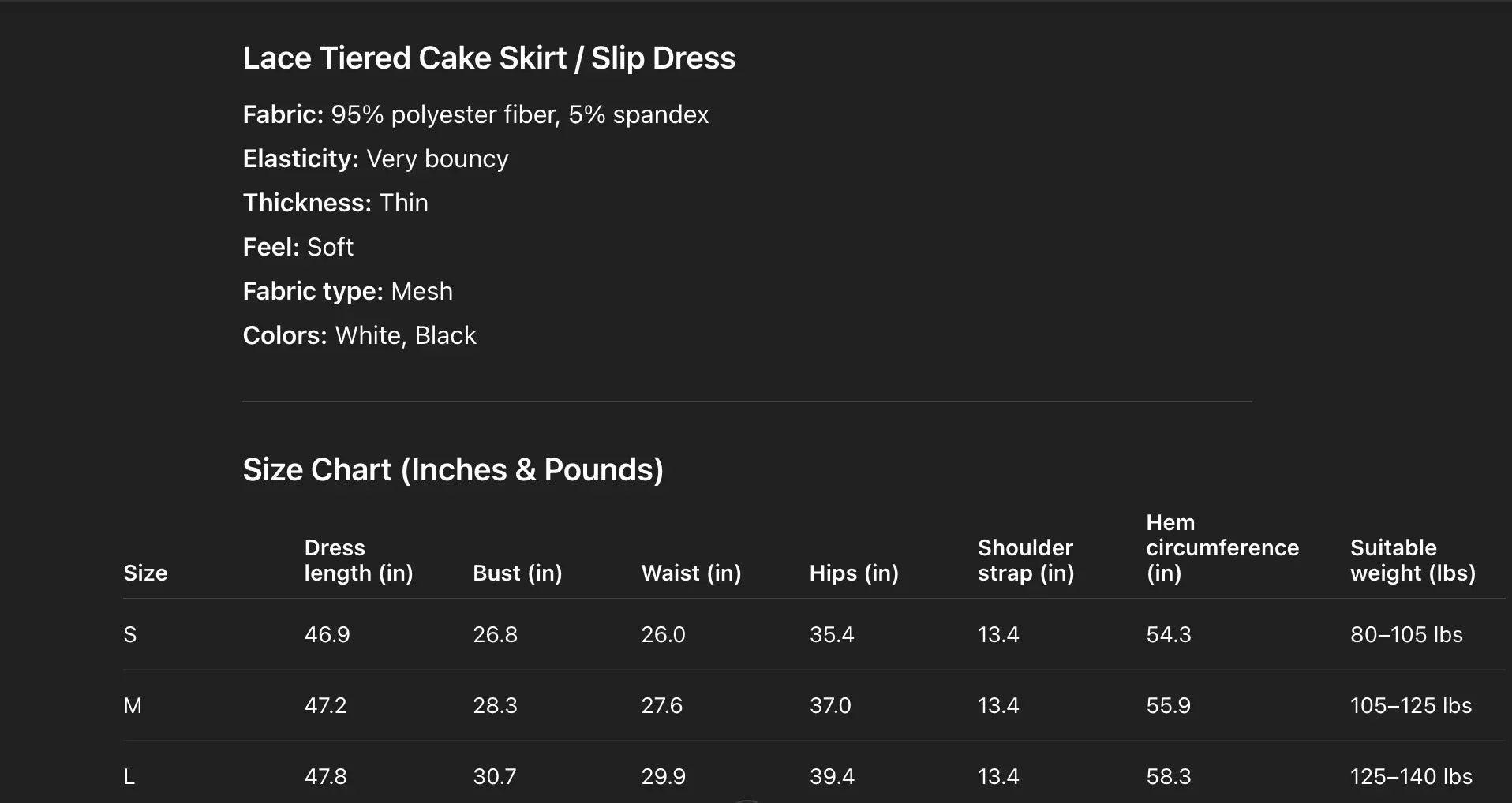1512x803 pixels.
Task: Click the "Waist (in)" column header
Action: [x=691, y=573]
